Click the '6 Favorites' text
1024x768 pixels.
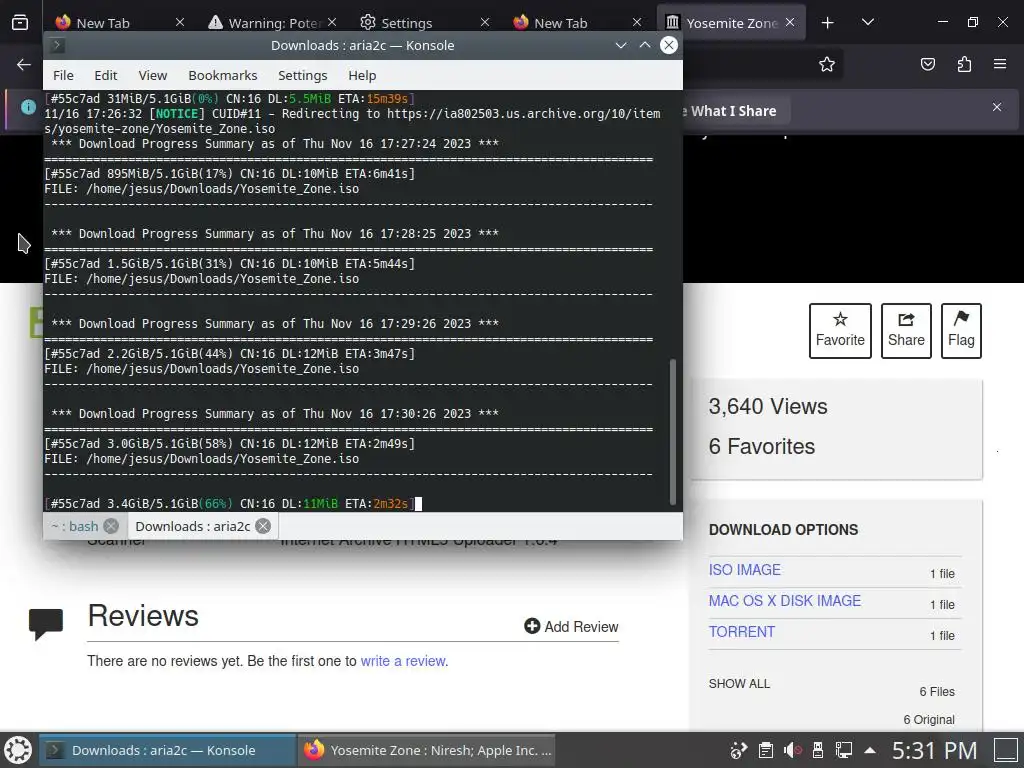coord(761,446)
